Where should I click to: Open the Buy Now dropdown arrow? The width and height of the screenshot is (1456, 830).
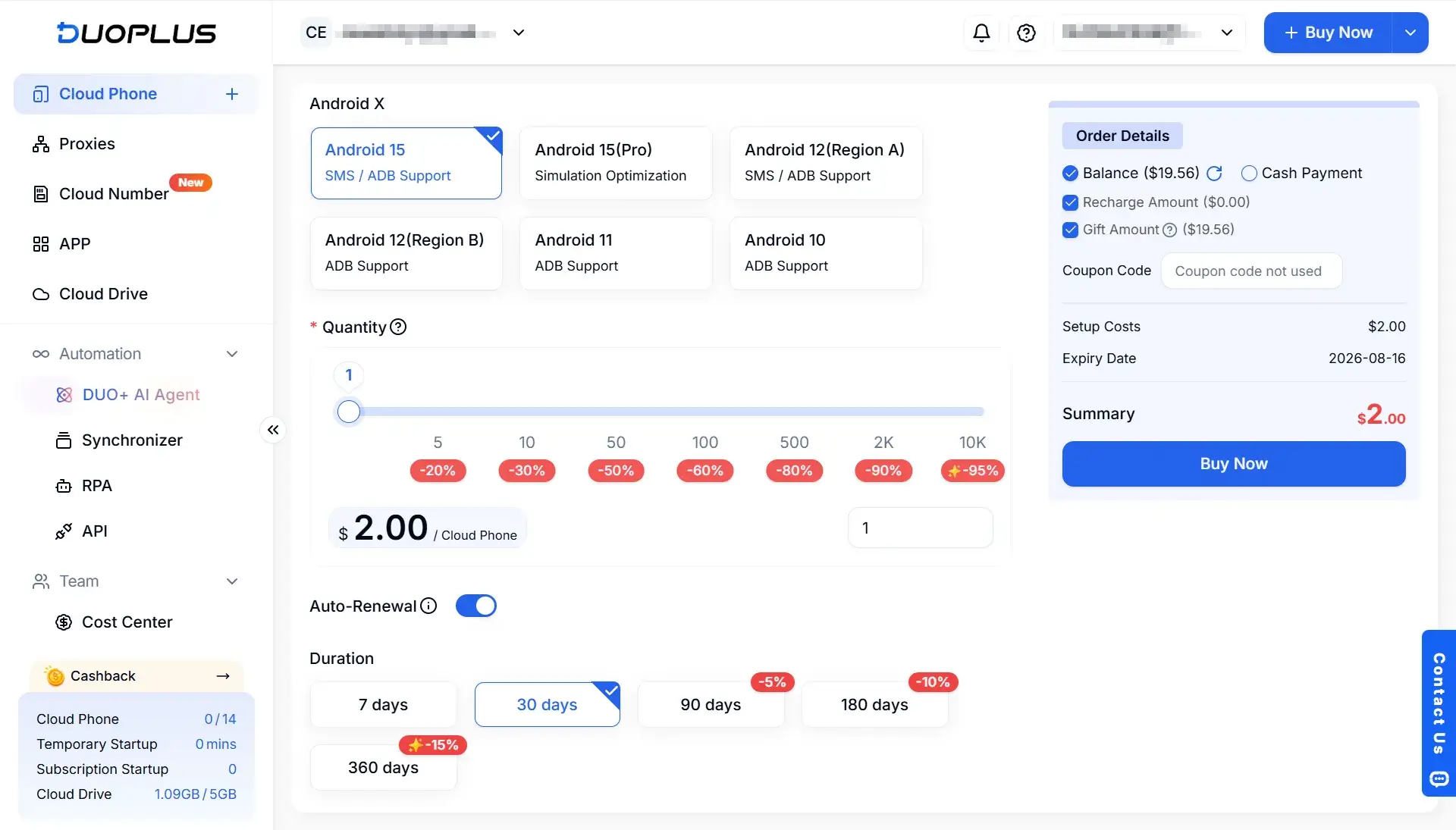tap(1410, 33)
